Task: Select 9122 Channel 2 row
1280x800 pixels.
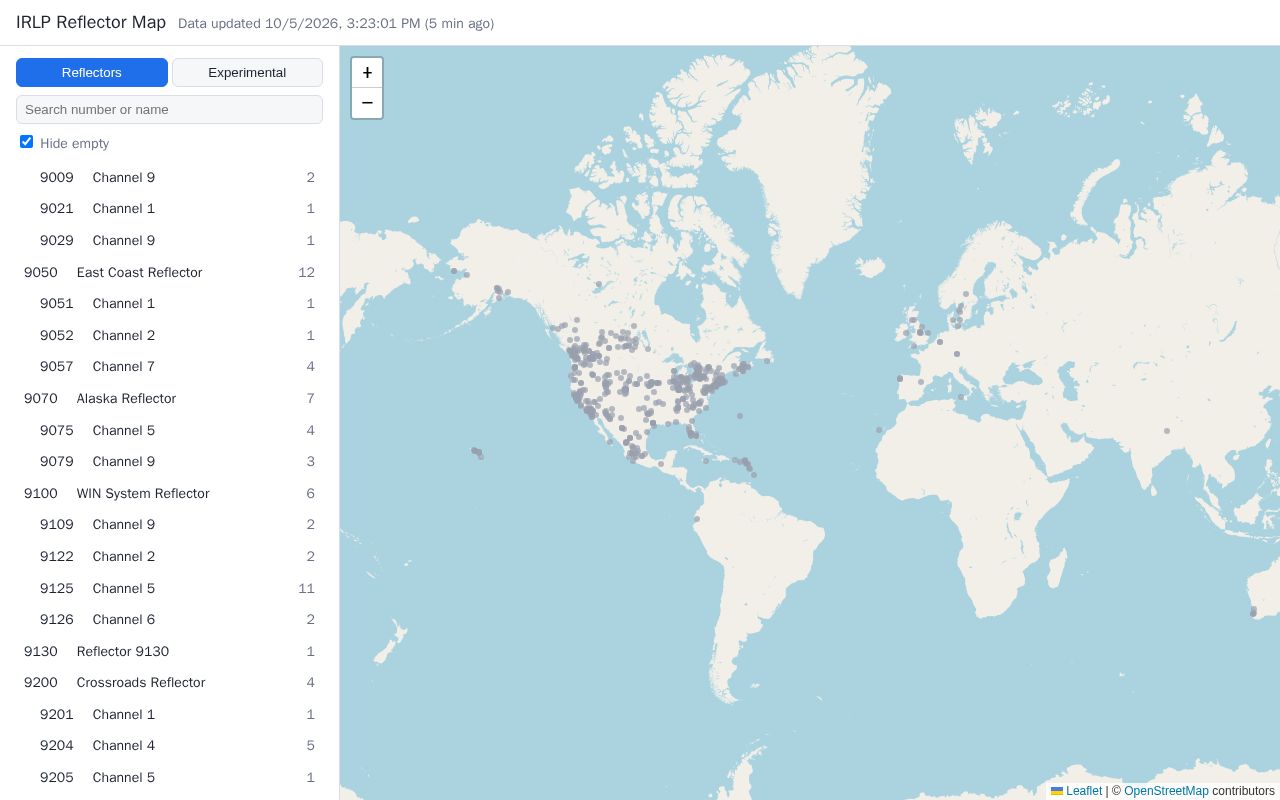Action: [x=169, y=556]
